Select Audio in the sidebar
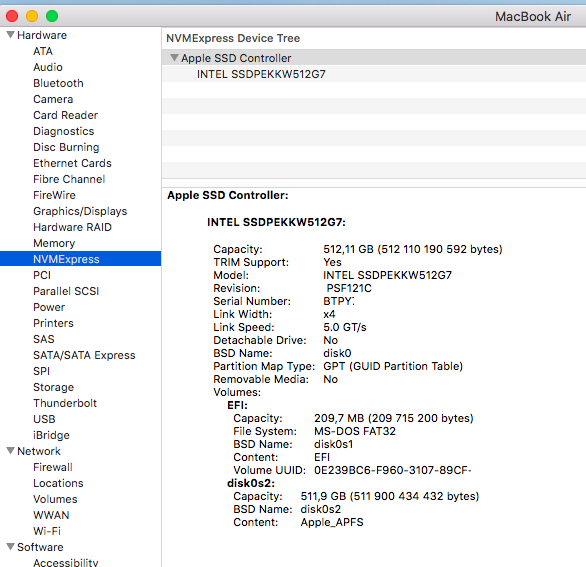 [x=48, y=67]
